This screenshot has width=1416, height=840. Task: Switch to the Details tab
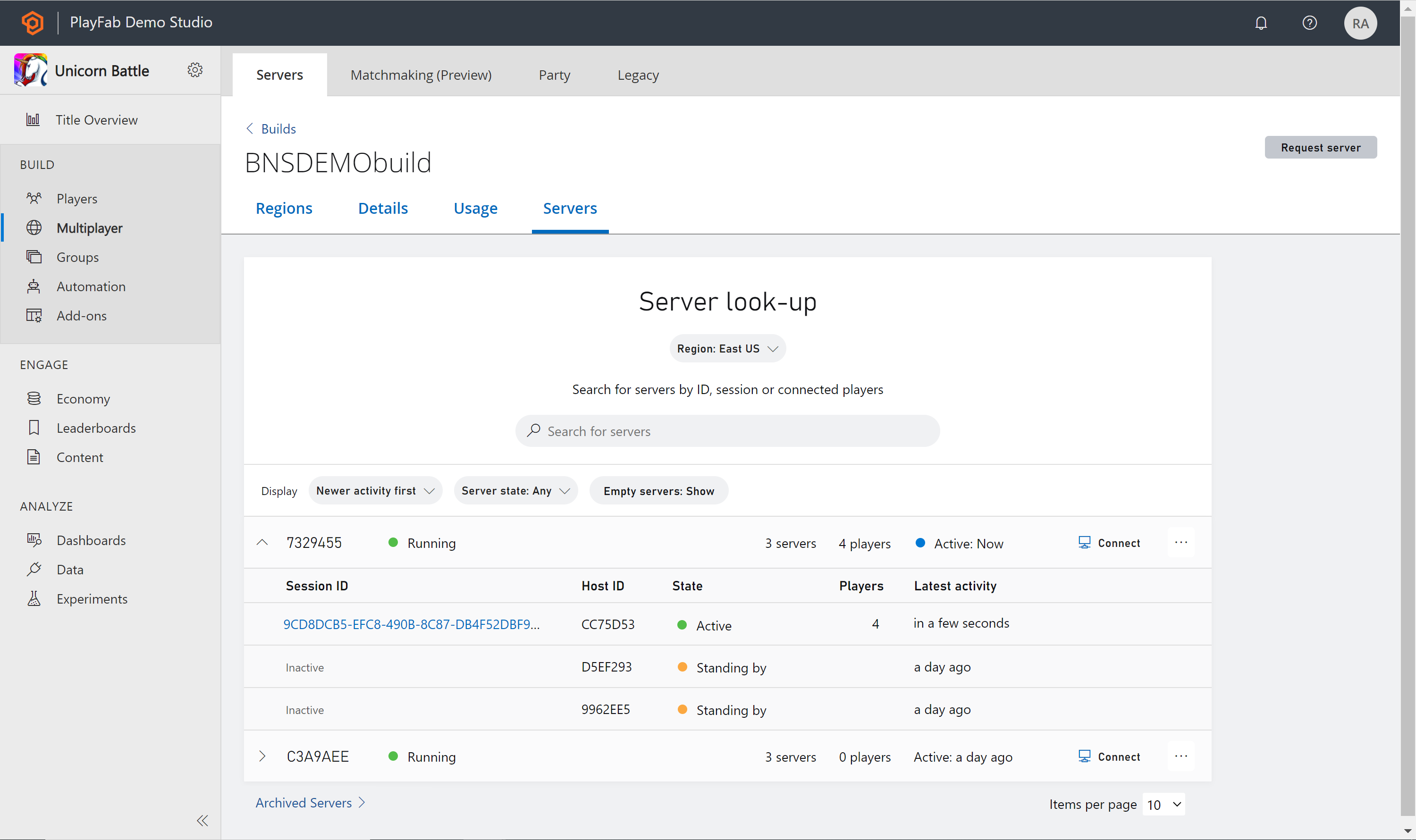point(383,208)
